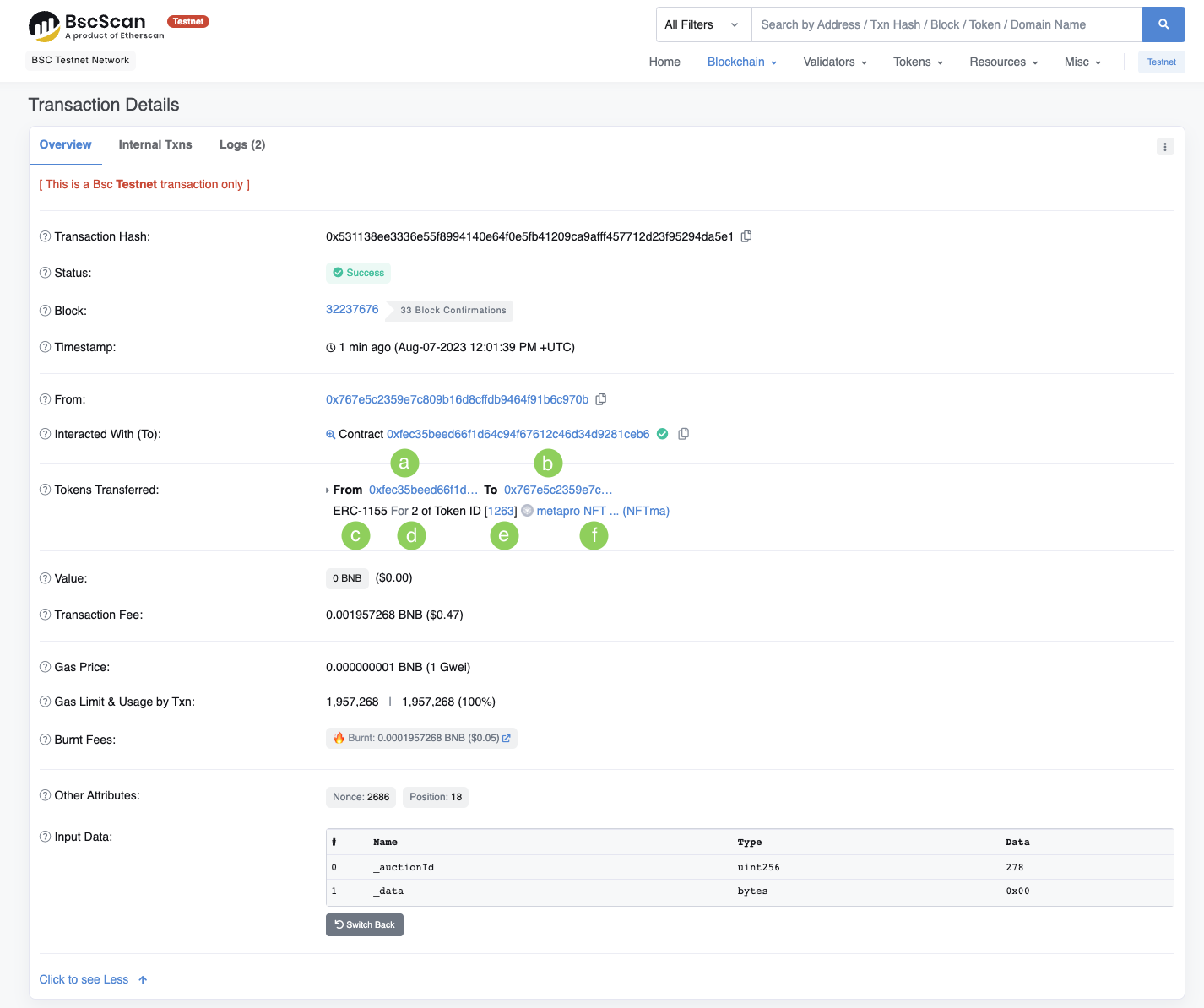
Task: Open Token ID 1263 link
Action: click(502, 511)
